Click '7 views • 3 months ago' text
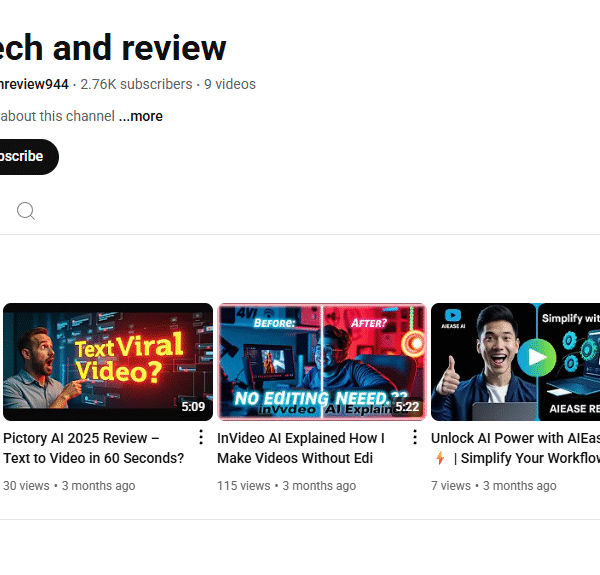 point(494,486)
